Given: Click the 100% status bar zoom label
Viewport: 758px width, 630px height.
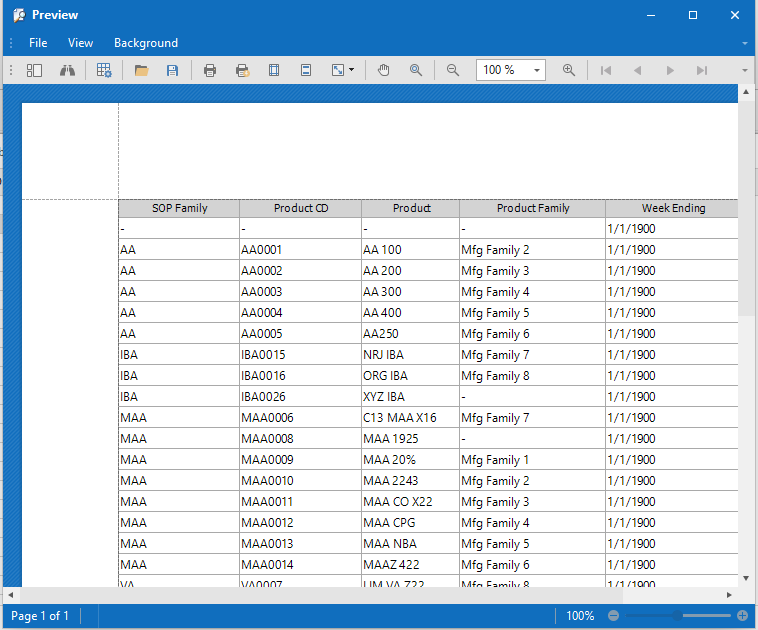Looking at the screenshot, I should [580, 616].
